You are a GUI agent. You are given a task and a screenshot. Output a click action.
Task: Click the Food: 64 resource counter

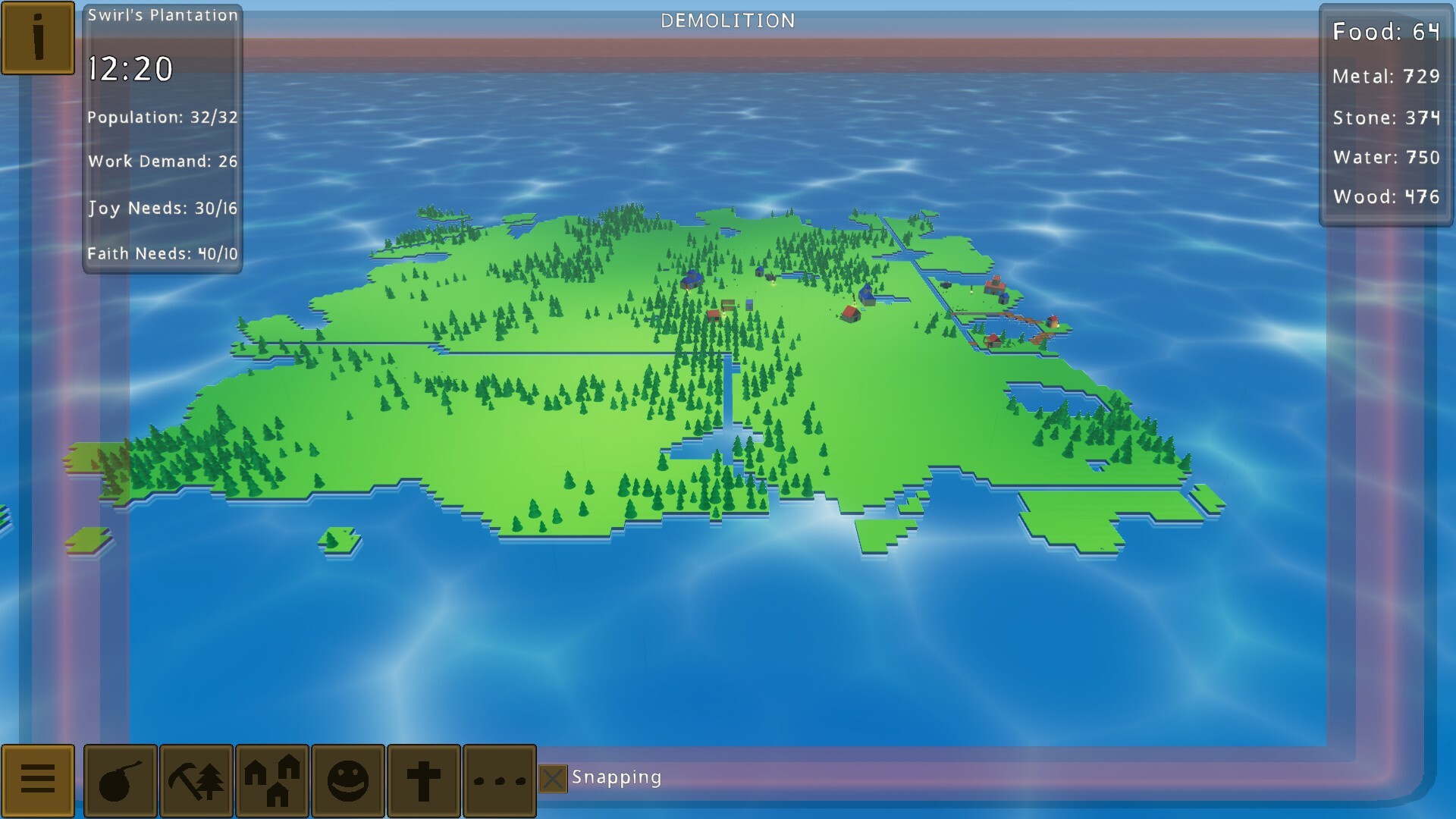click(1387, 33)
